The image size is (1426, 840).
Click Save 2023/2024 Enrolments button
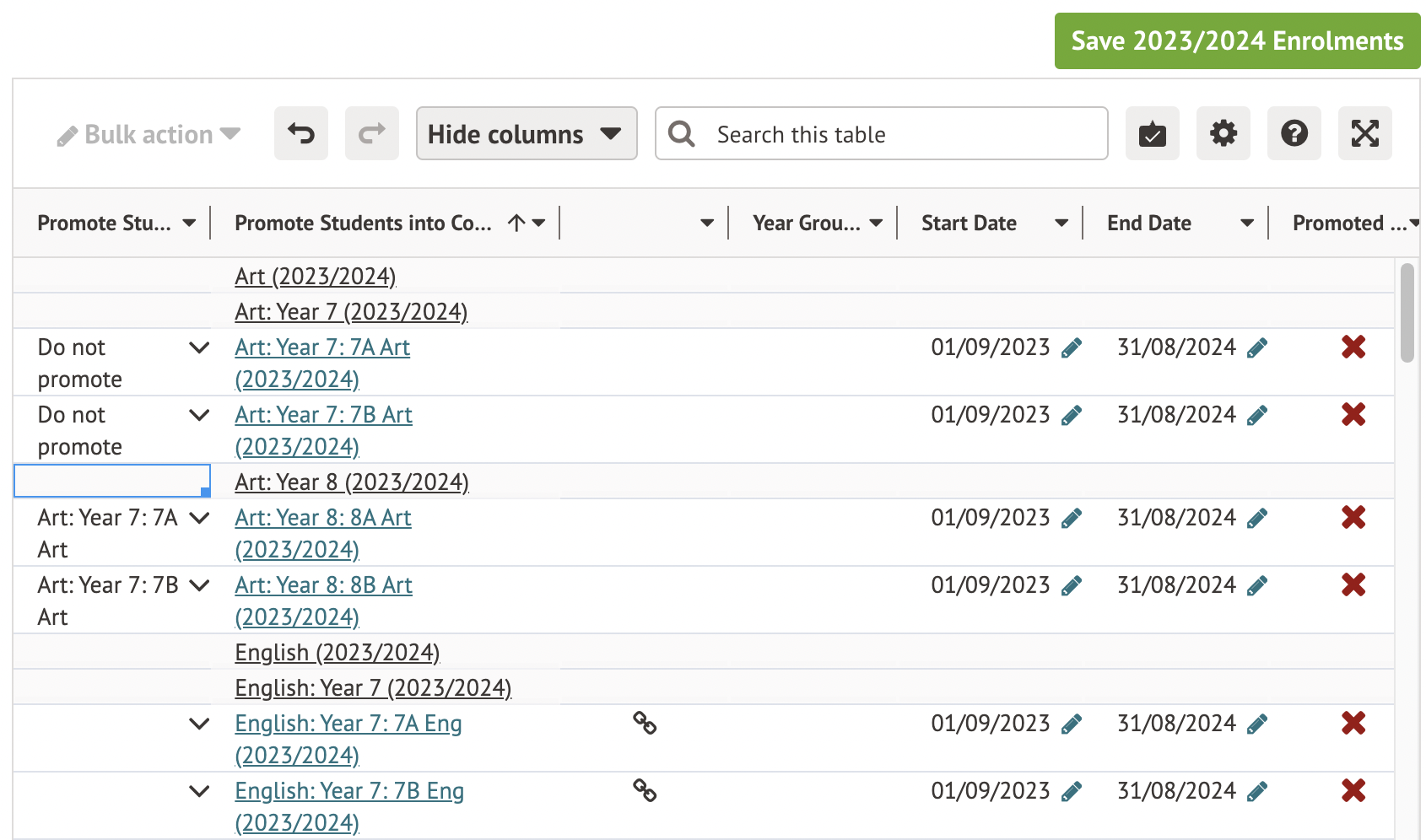1236,40
